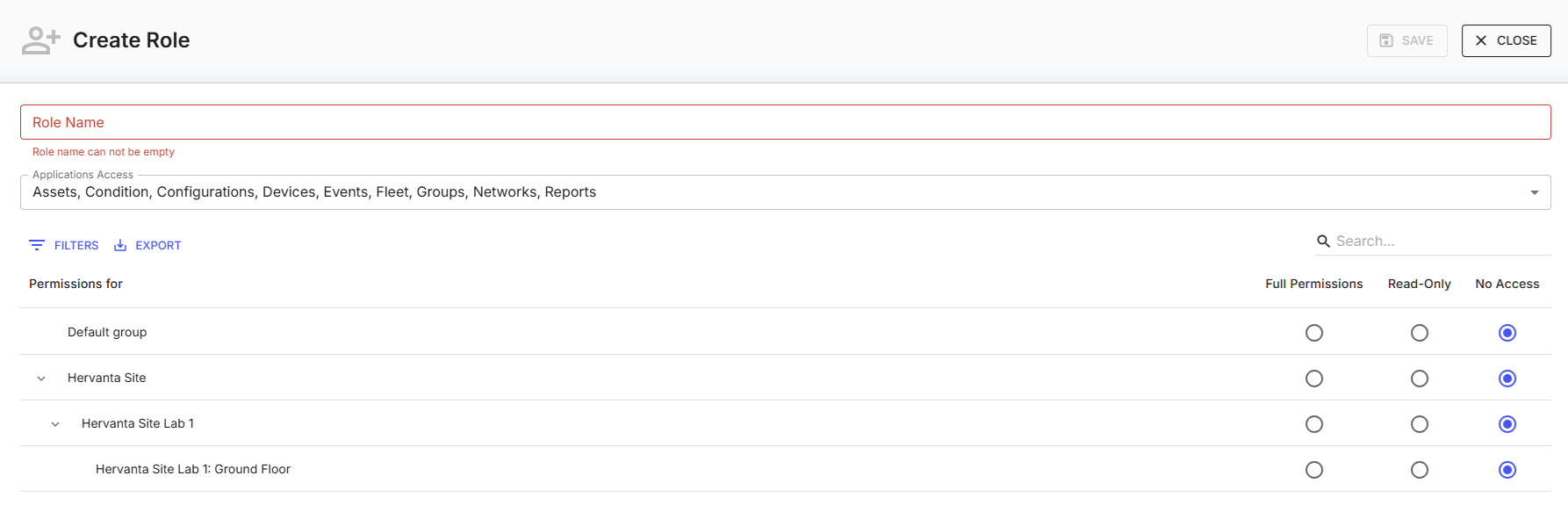
Task: Set Default group to Read-Only
Action: pyautogui.click(x=1419, y=333)
